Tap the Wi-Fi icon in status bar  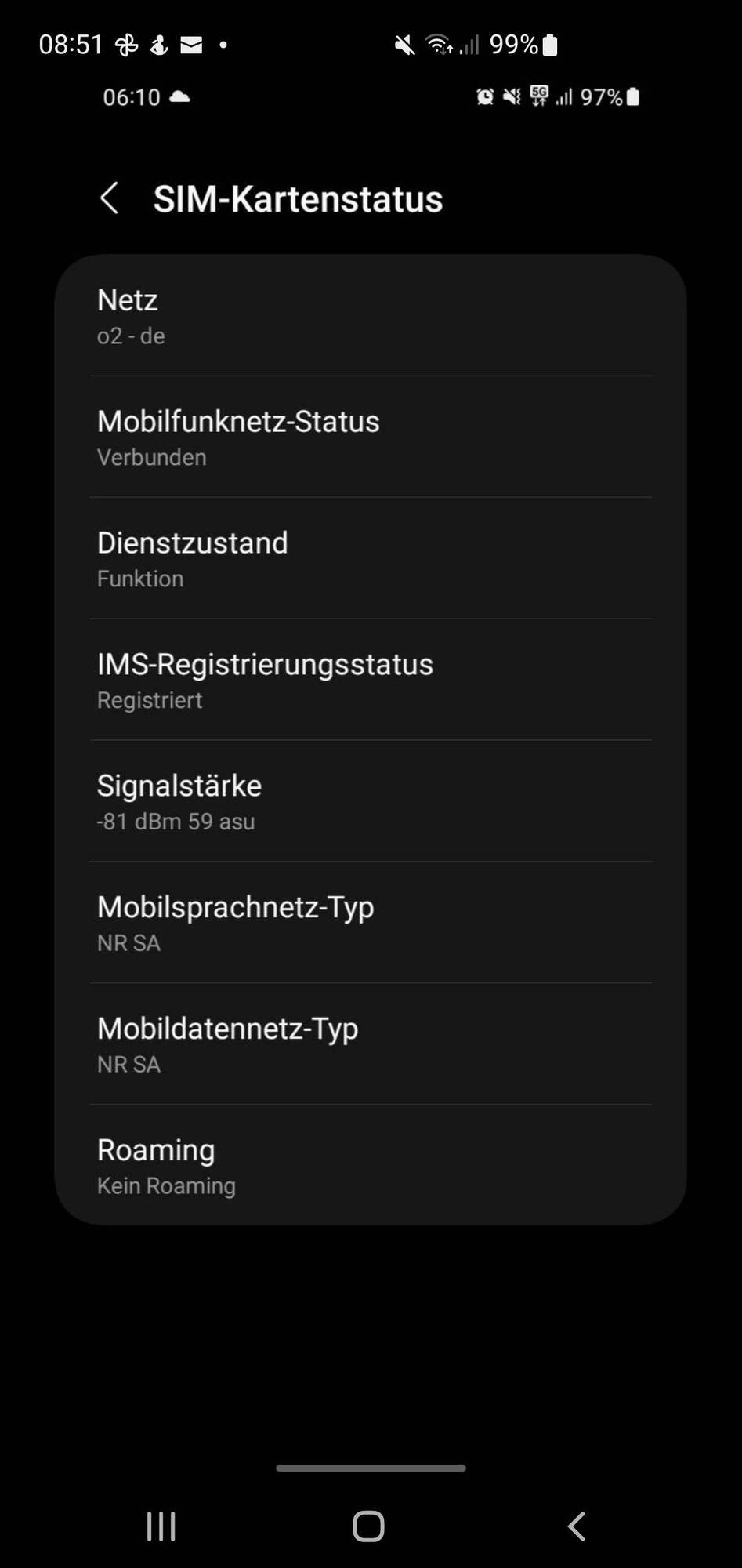click(x=439, y=45)
